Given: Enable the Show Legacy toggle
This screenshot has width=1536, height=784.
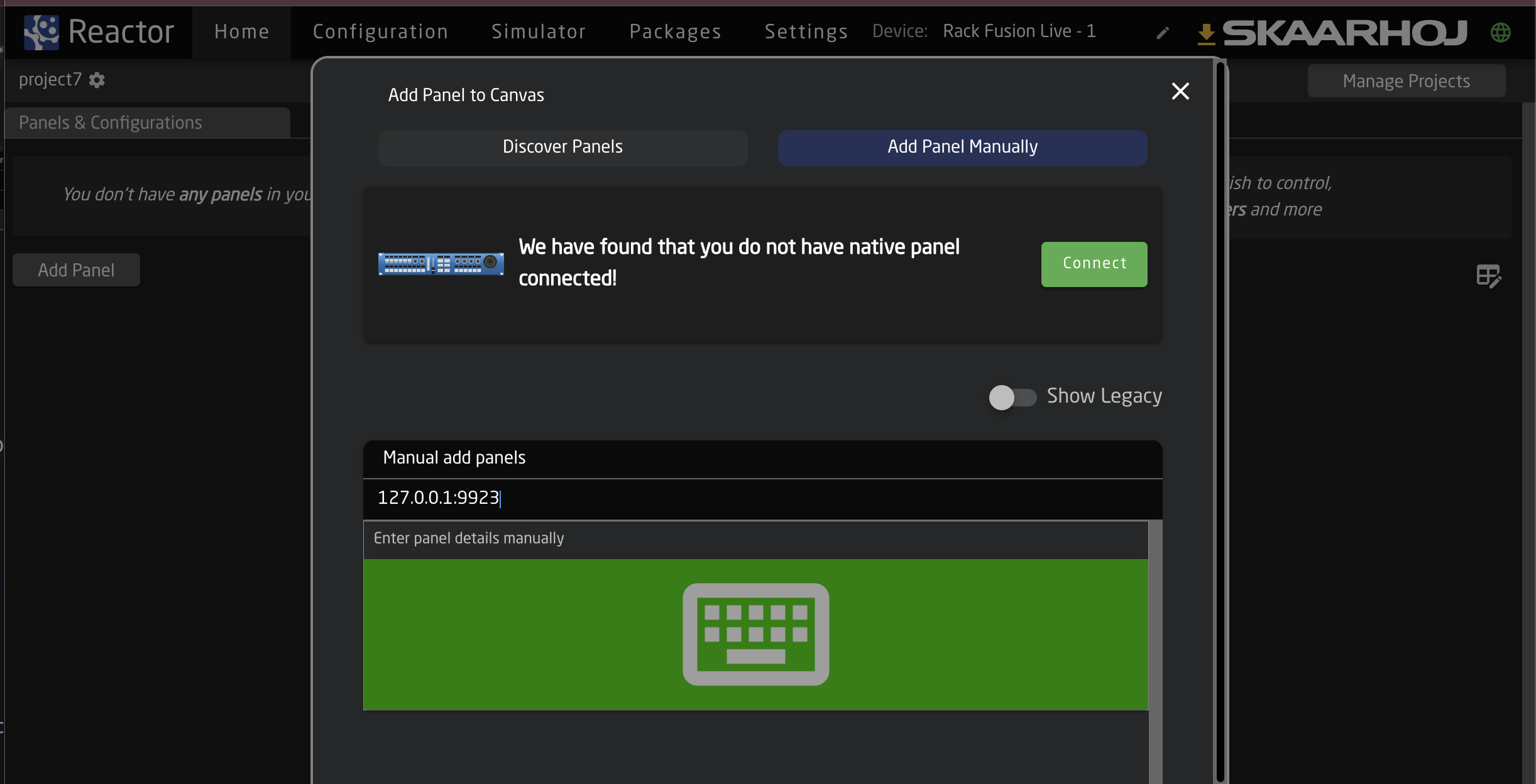Looking at the screenshot, I should 1012,397.
